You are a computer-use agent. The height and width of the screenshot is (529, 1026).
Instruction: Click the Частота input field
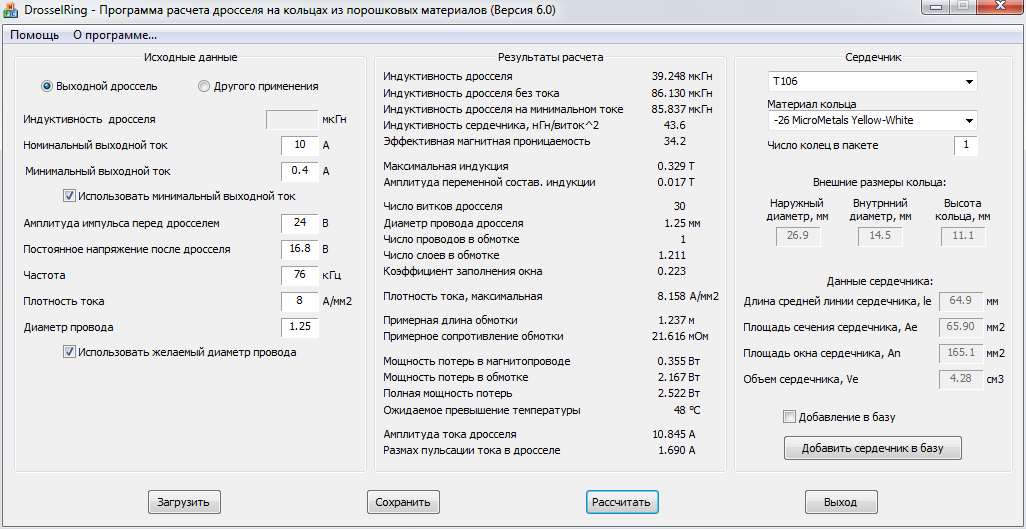[x=300, y=275]
